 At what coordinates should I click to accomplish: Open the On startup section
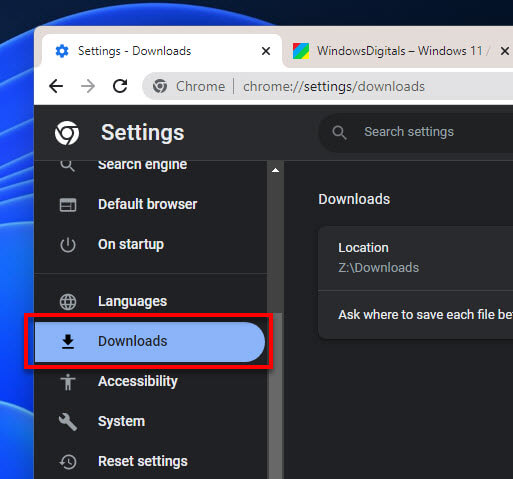point(150,245)
